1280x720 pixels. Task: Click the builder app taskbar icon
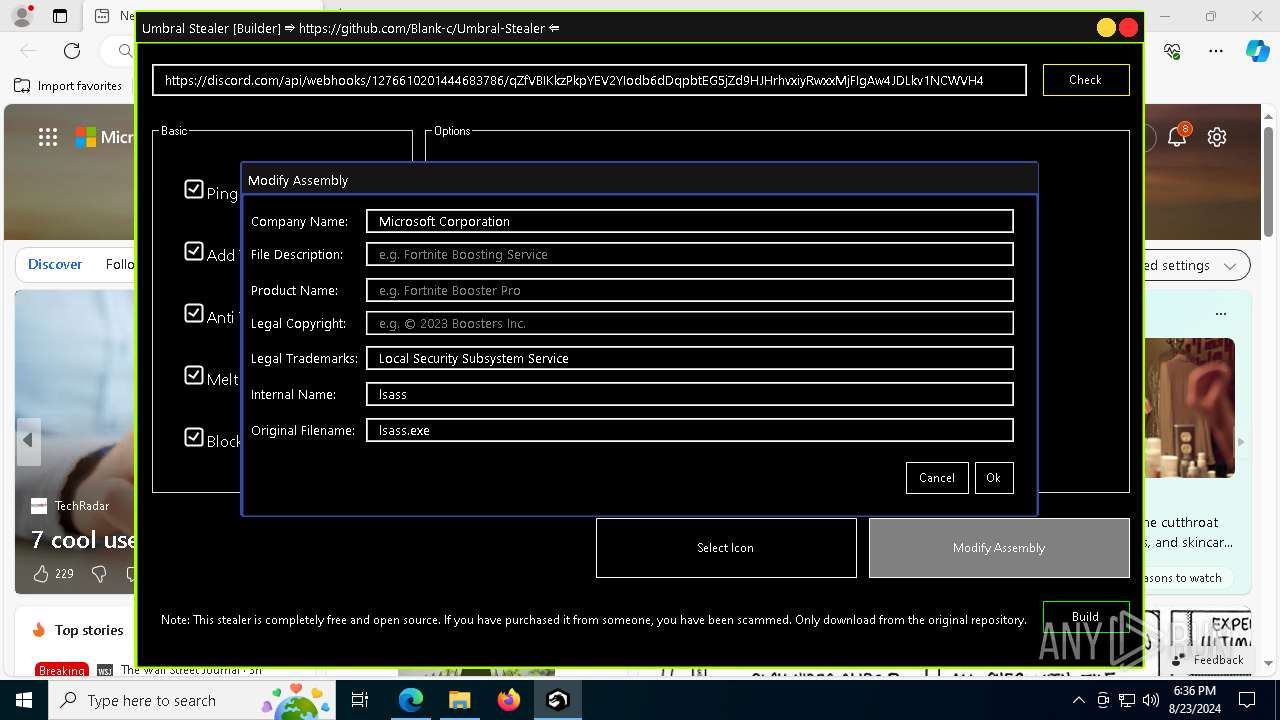[x=558, y=700]
